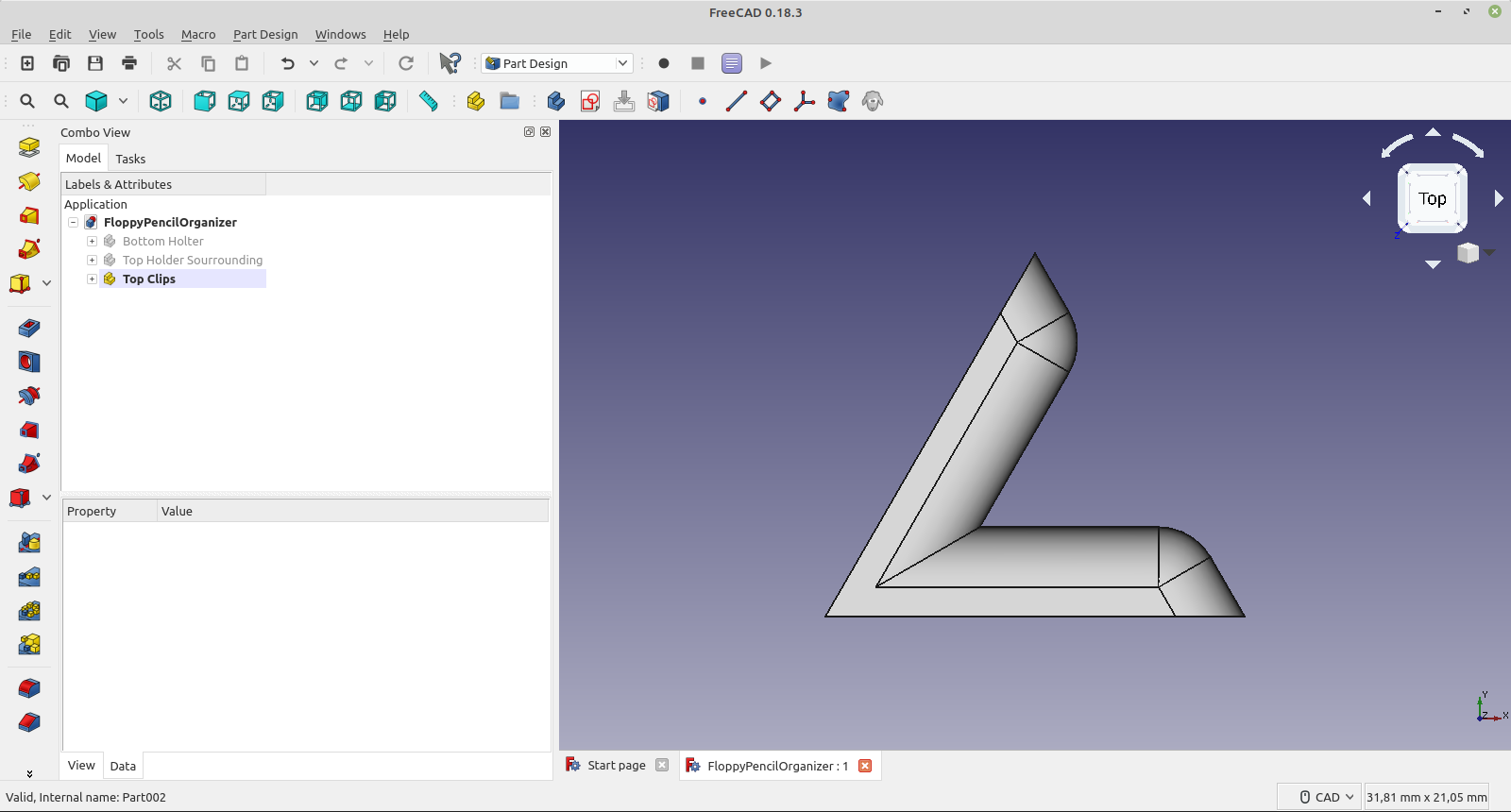
Task: Click the Datum plane icon
Action: coord(771,101)
